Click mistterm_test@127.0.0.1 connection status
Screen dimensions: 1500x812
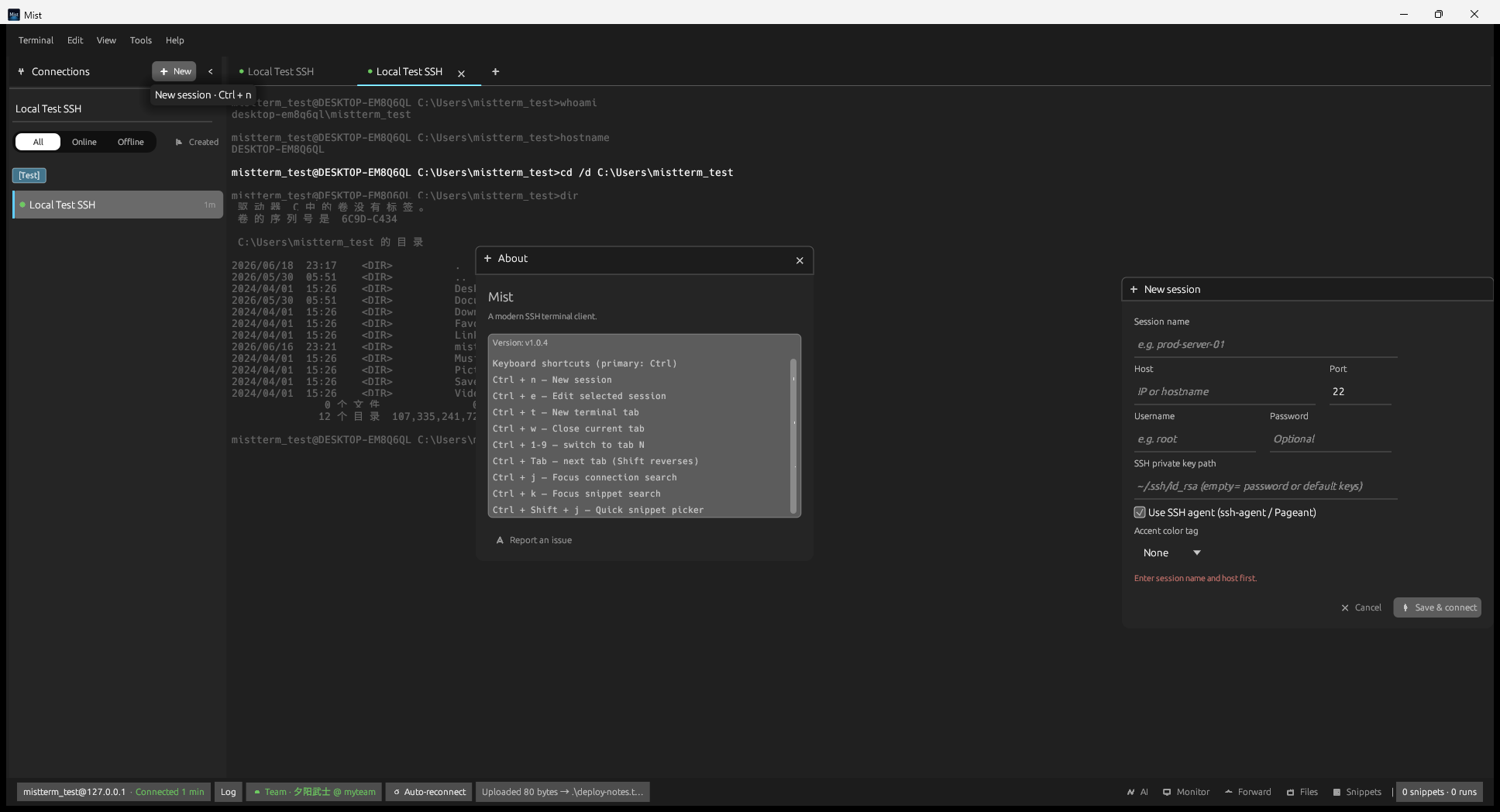coord(114,792)
